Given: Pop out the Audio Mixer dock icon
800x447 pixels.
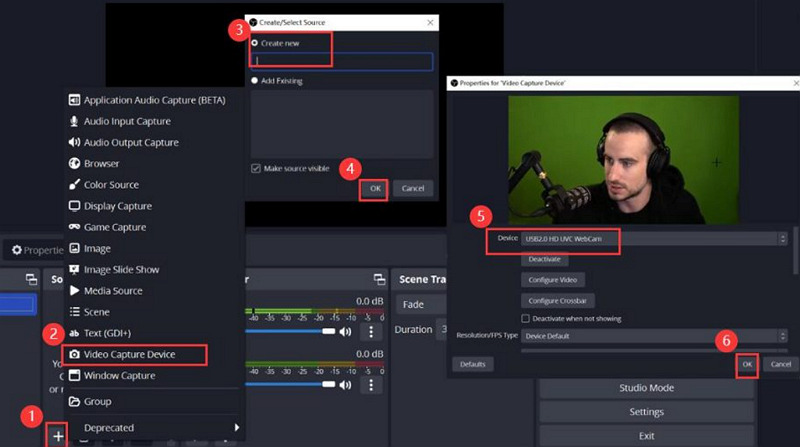Looking at the screenshot, I should [379, 279].
